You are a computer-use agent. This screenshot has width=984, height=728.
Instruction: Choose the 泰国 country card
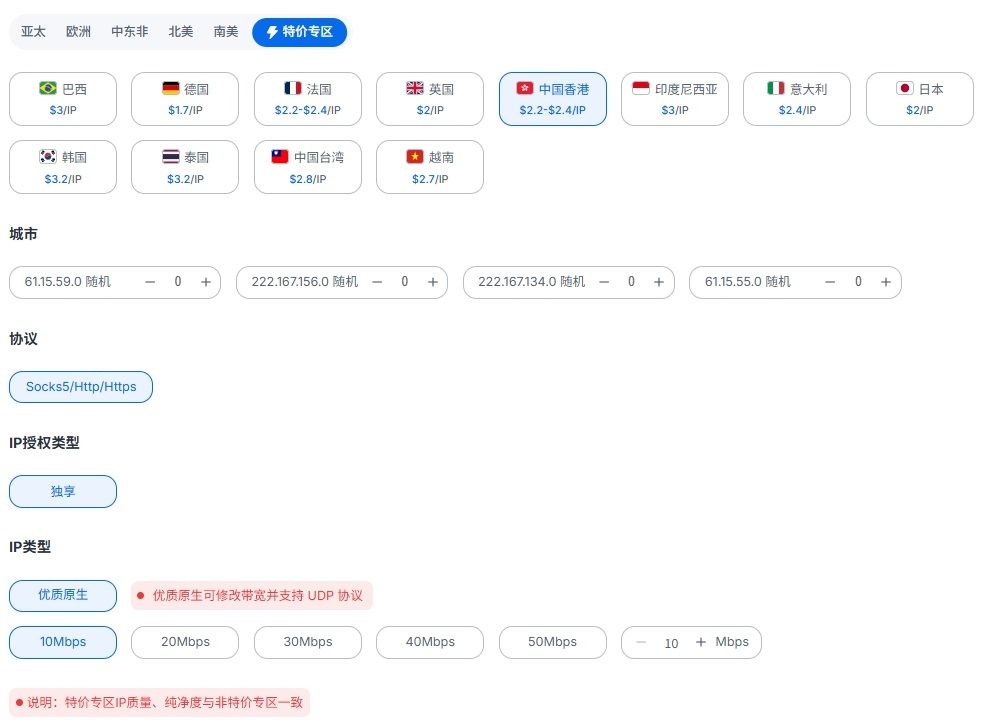[x=185, y=167]
